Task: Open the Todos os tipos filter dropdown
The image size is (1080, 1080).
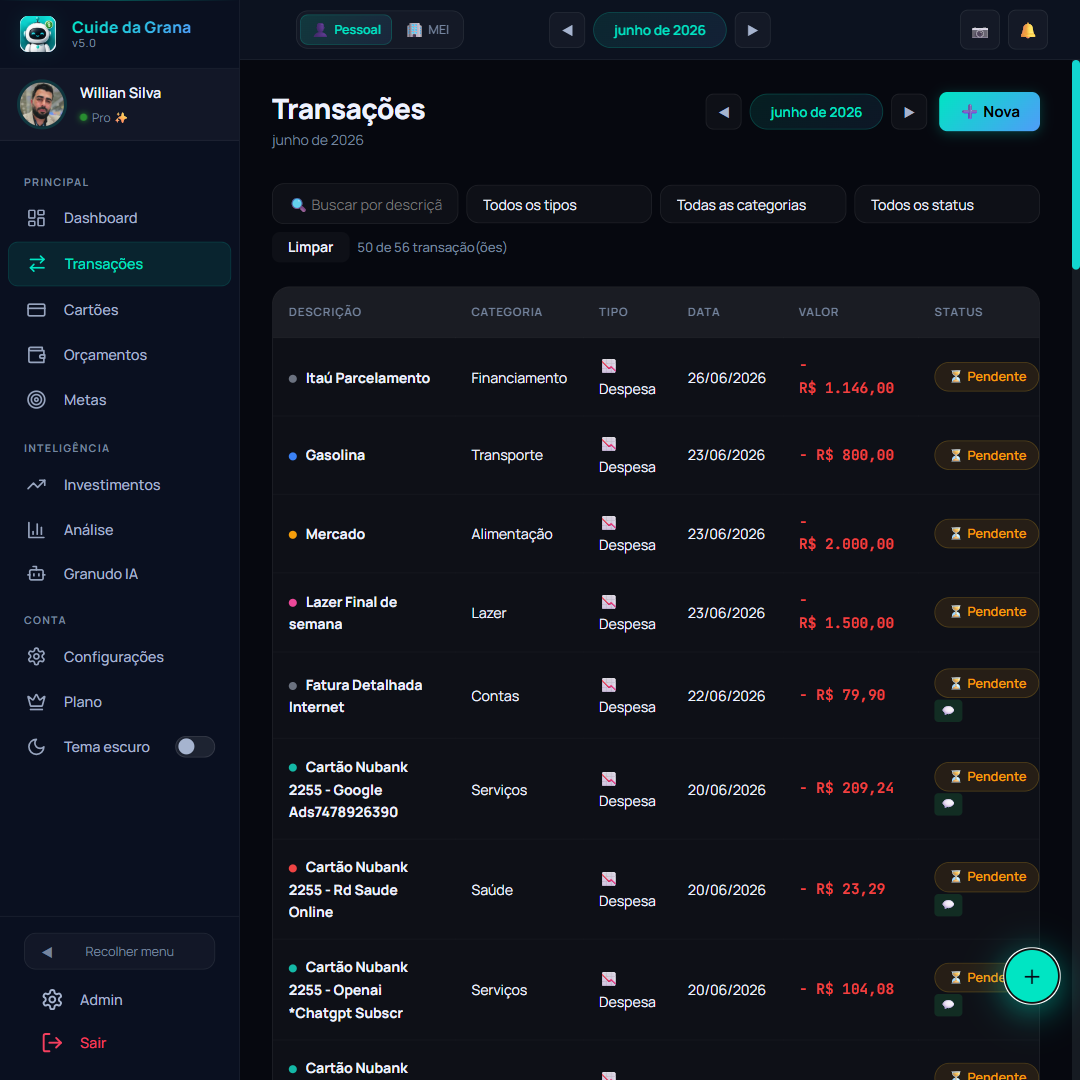Action: pos(559,205)
